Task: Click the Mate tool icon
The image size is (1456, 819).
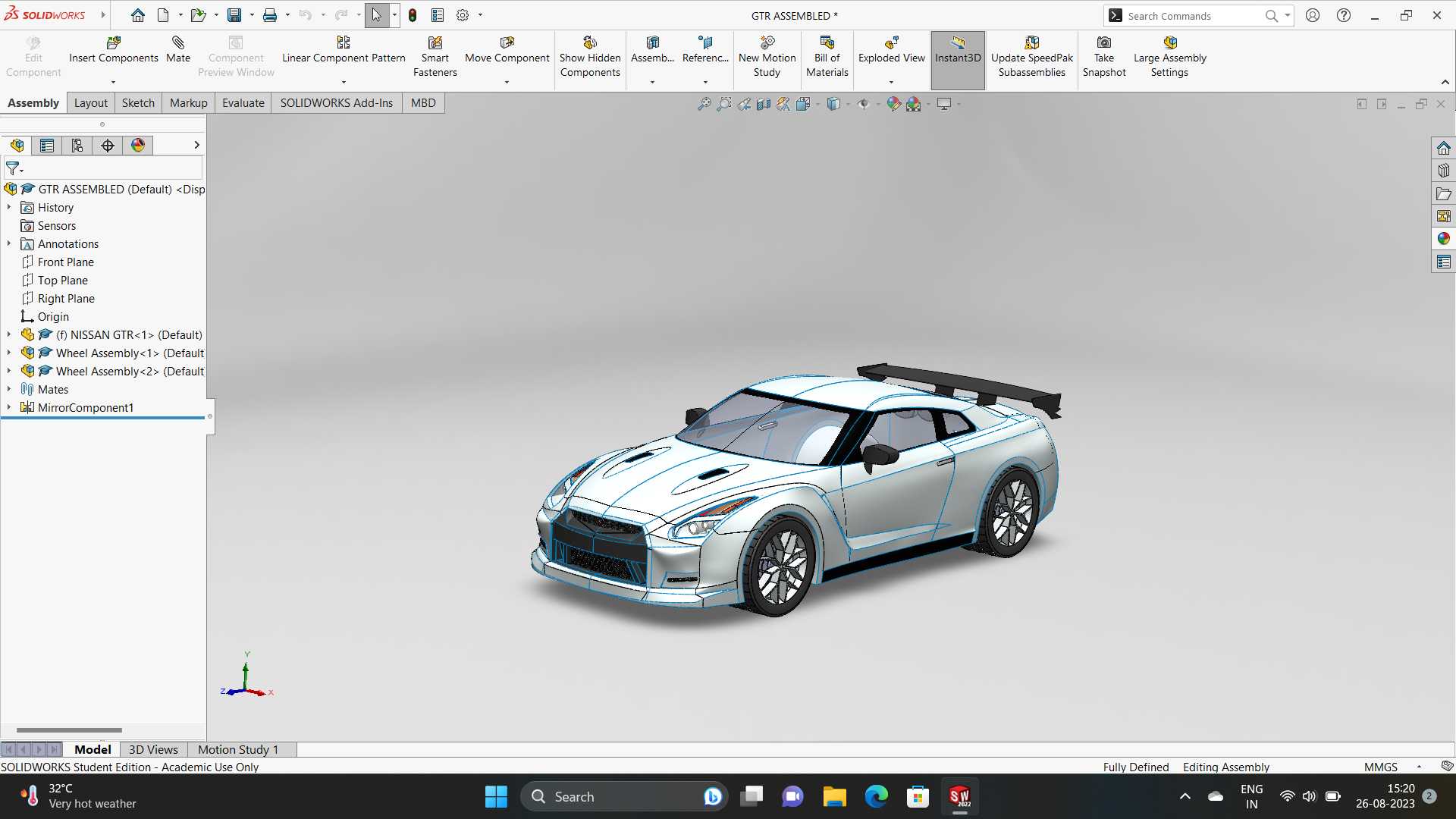Action: click(x=178, y=43)
